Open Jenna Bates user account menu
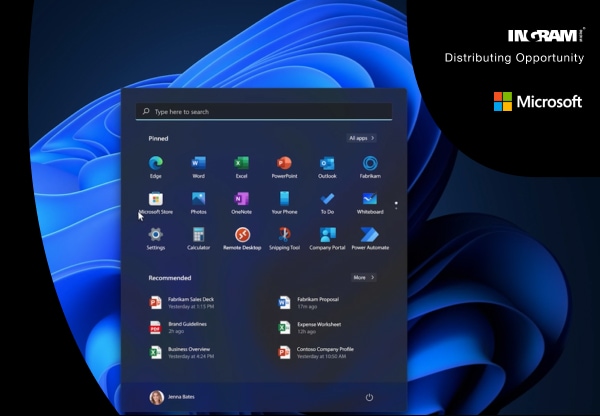Image resolution: width=600 pixels, height=416 pixels. (x=175, y=397)
